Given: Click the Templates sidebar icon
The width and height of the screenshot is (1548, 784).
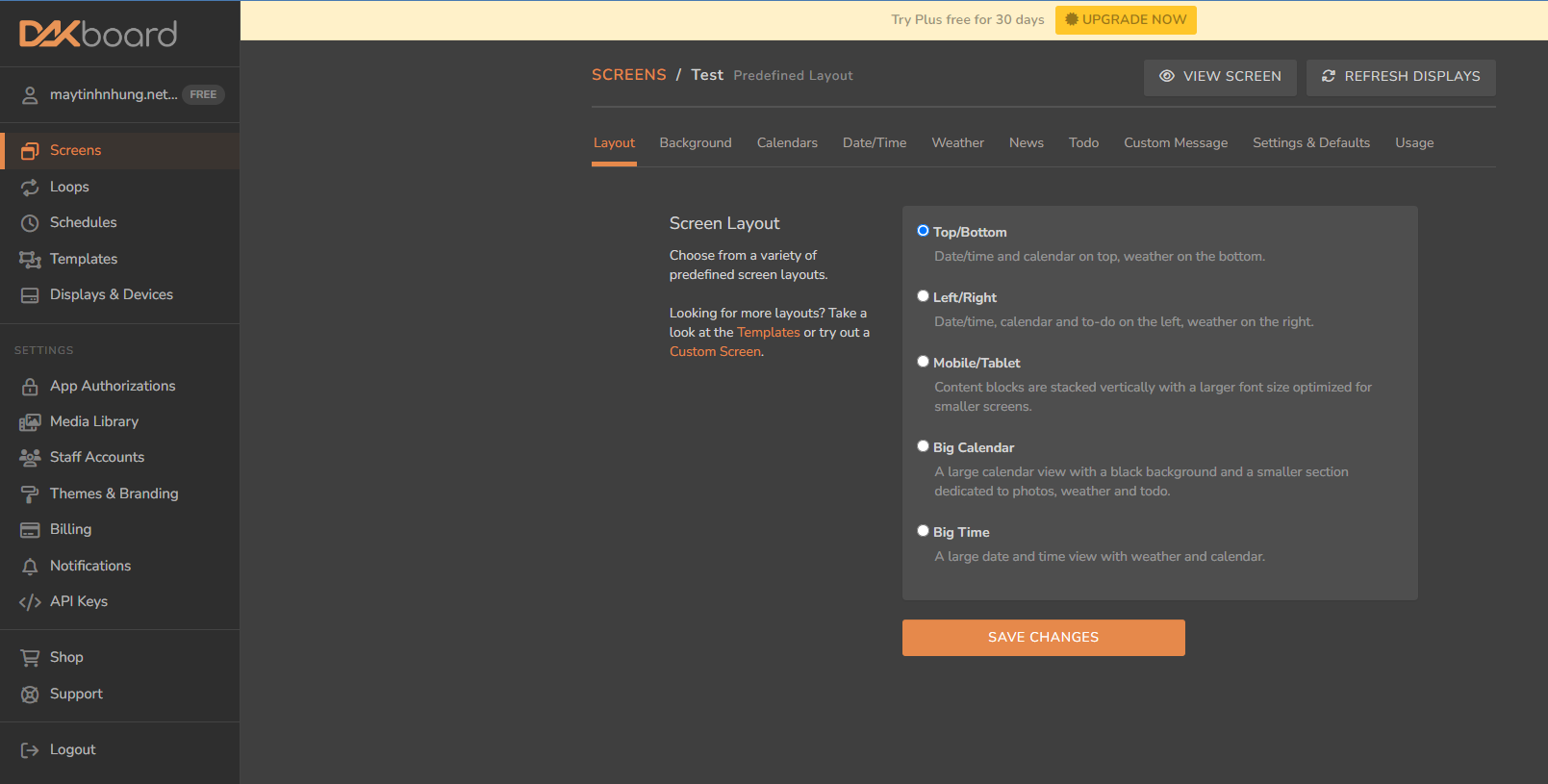Looking at the screenshot, I should tap(30, 259).
